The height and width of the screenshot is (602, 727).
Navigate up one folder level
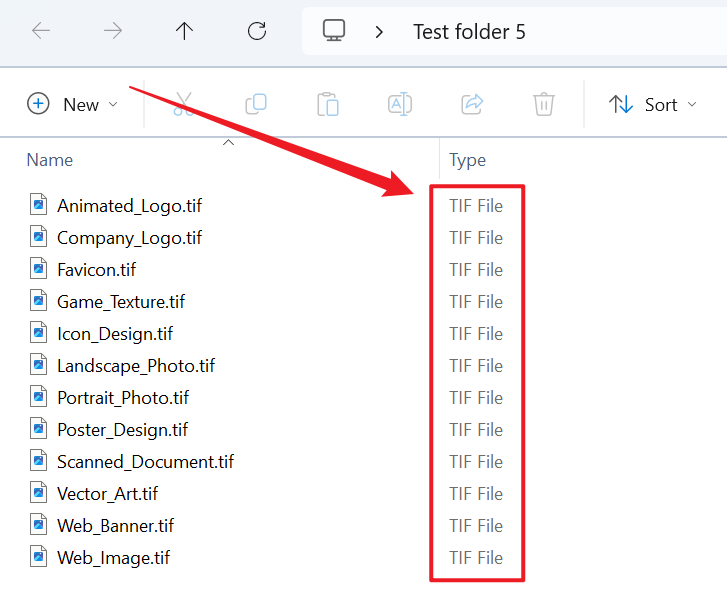click(185, 31)
